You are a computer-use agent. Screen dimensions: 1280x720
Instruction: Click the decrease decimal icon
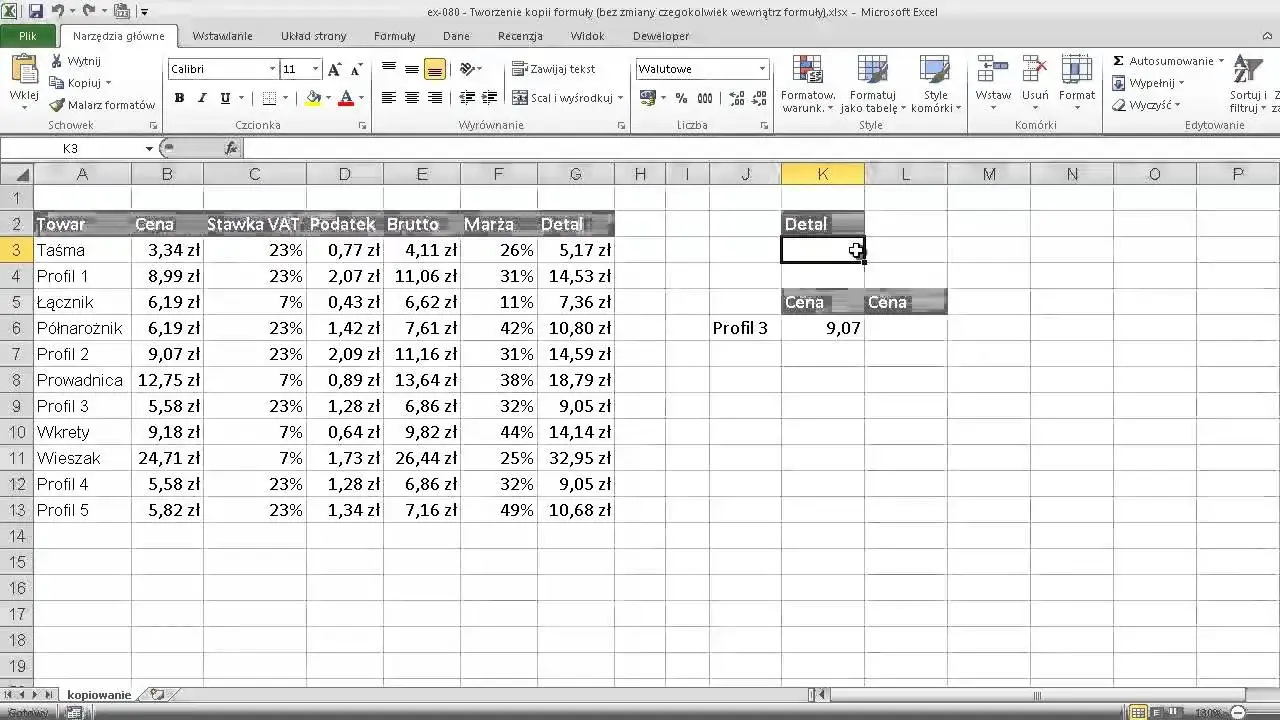pyautogui.click(x=758, y=98)
